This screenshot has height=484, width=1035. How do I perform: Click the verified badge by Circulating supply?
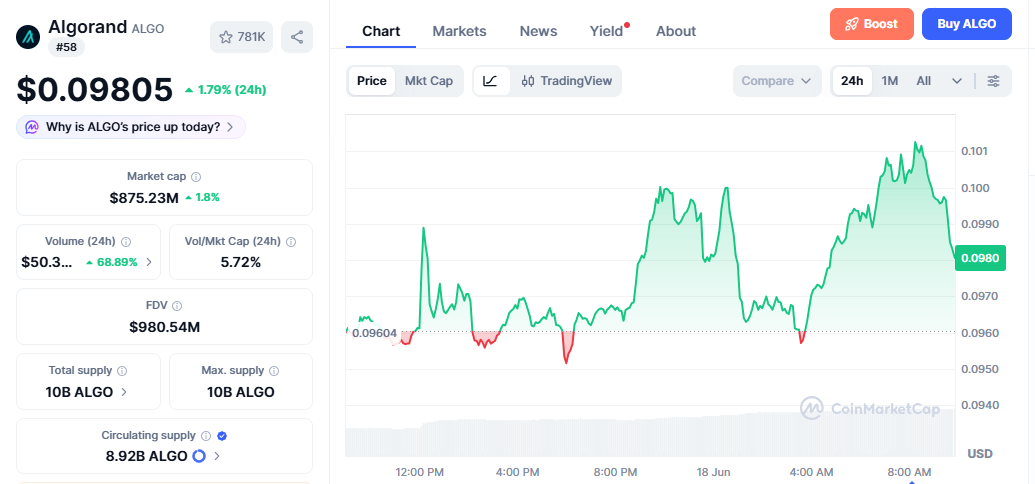coord(222,436)
